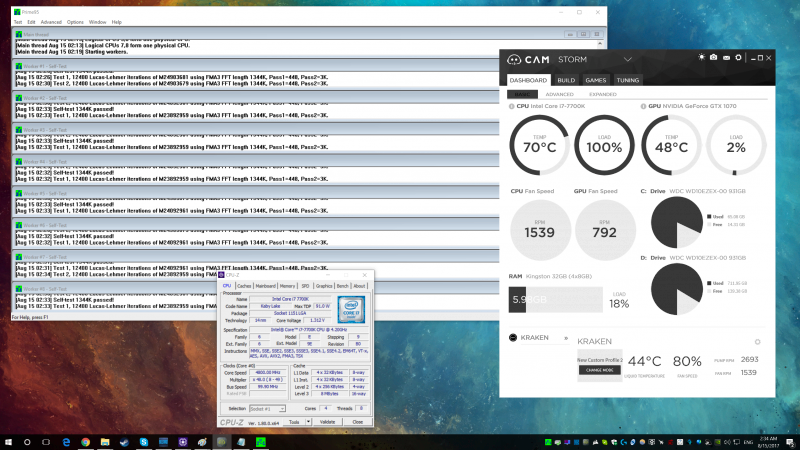Screen dimensions: 800x450
Task: Open the Advanced menu in Prime95
Action: (51, 22)
